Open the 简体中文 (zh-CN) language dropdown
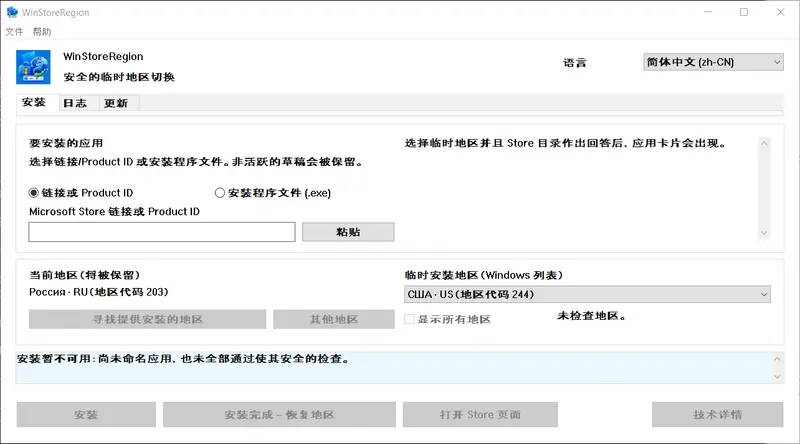 click(x=713, y=62)
